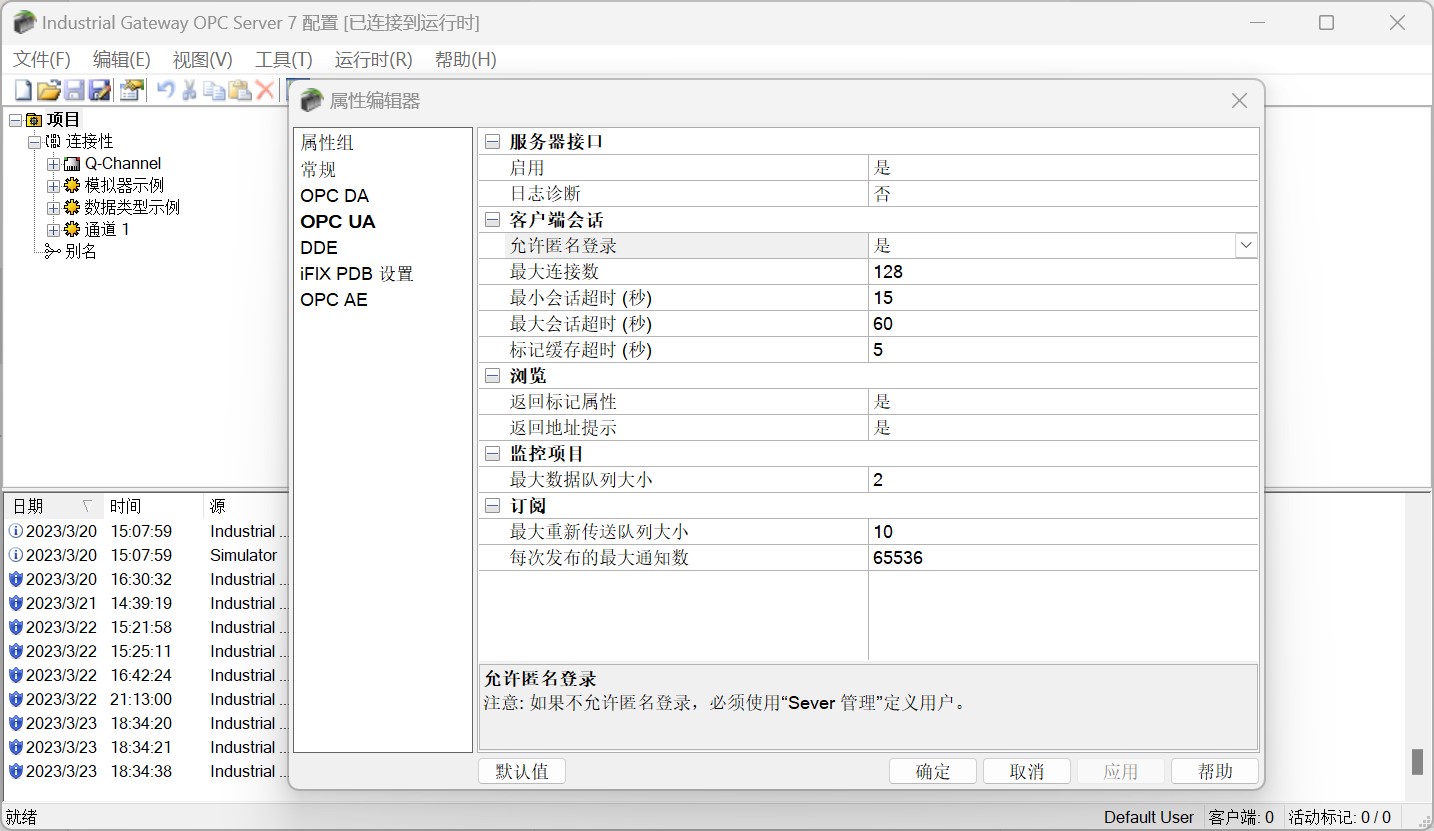The image size is (1434, 831).
Task: Expand the Q-Channel tree node
Action: tap(53, 164)
